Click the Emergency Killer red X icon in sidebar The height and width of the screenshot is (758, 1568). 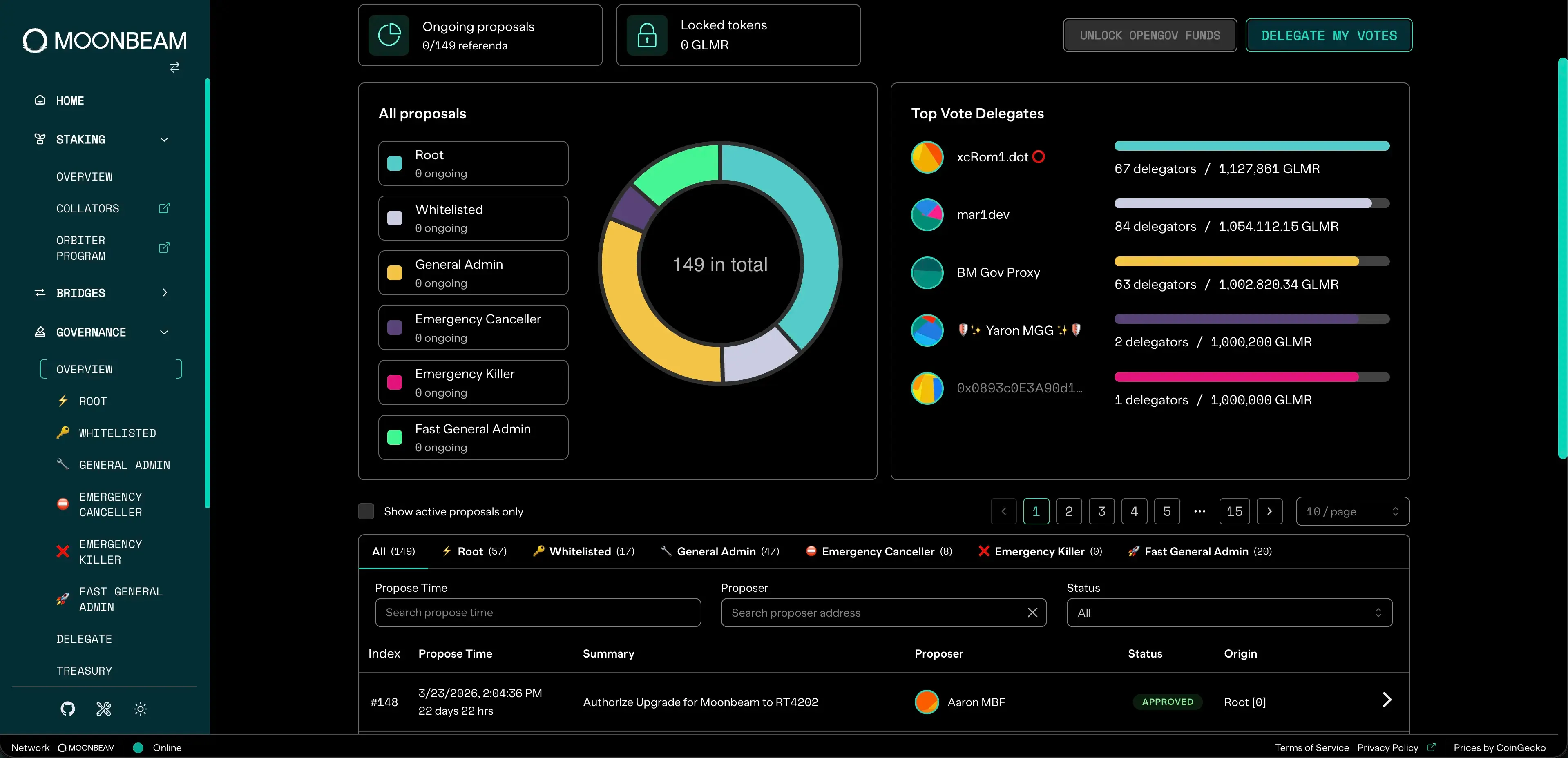(x=63, y=551)
